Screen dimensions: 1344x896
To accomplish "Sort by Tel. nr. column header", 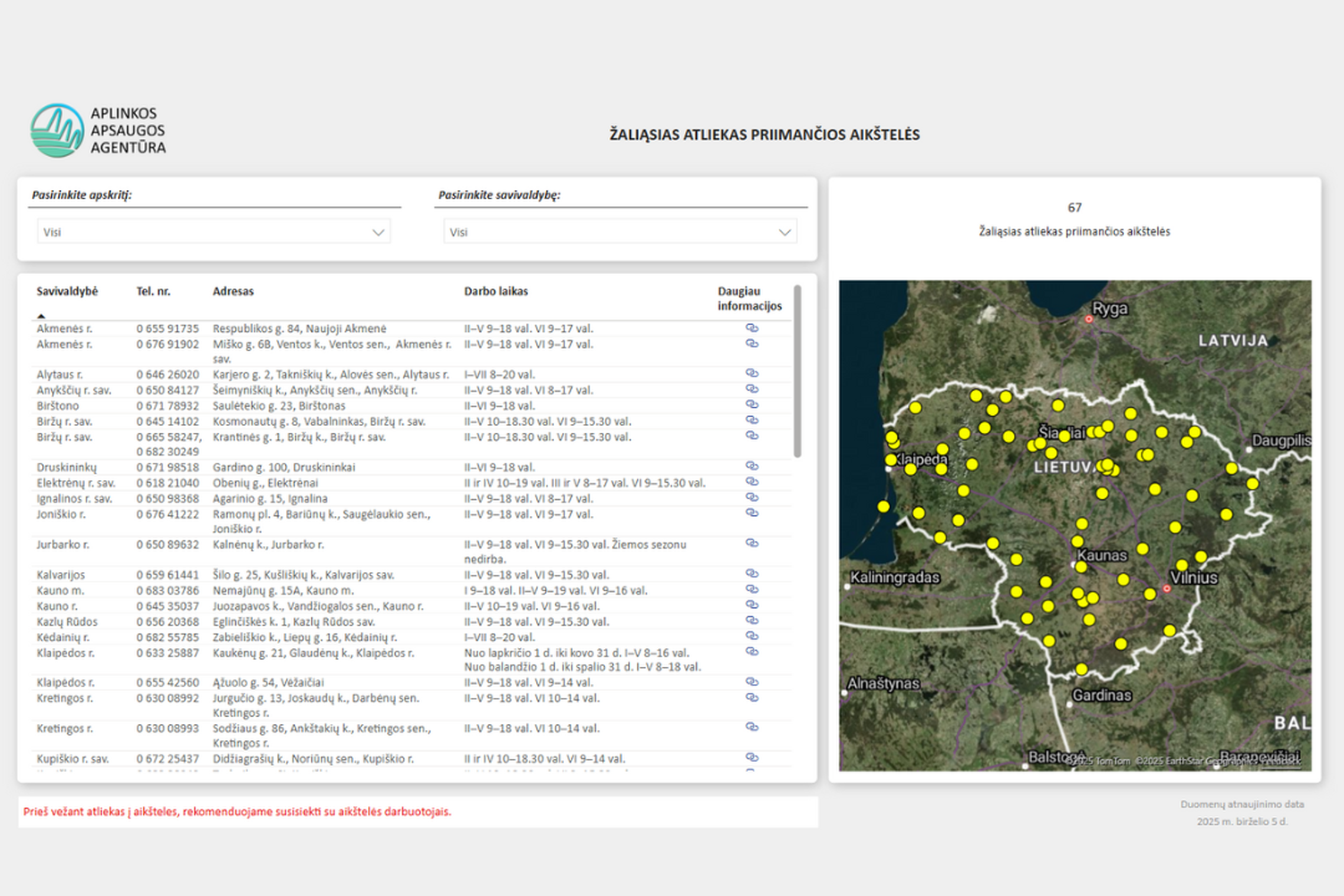I will click(x=153, y=291).
